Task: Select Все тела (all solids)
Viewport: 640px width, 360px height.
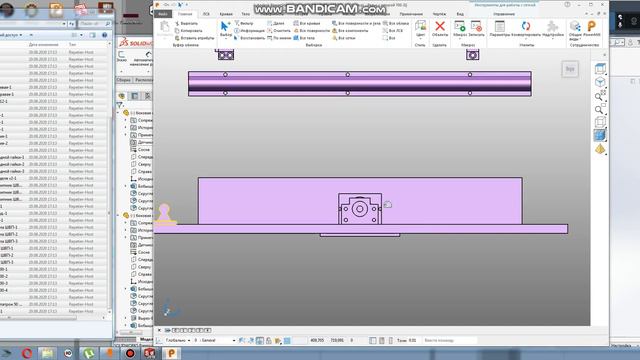Action: [x=304, y=38]
